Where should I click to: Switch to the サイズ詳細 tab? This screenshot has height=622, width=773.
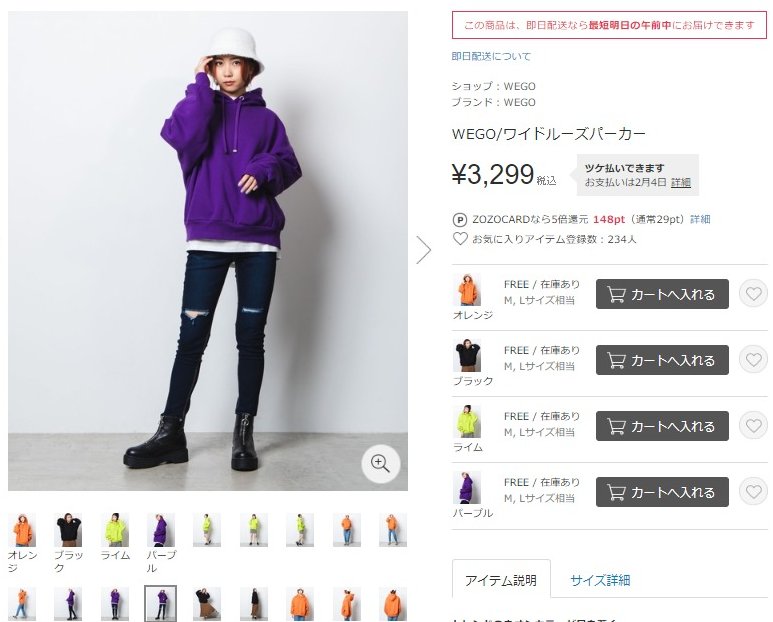(600, 580)
